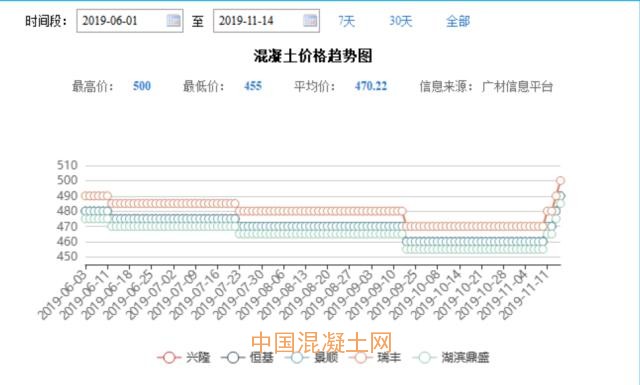Select the 7天 time range link
Image resolution: width=640 pixels, height=385 pixels.
coord(347,21)
